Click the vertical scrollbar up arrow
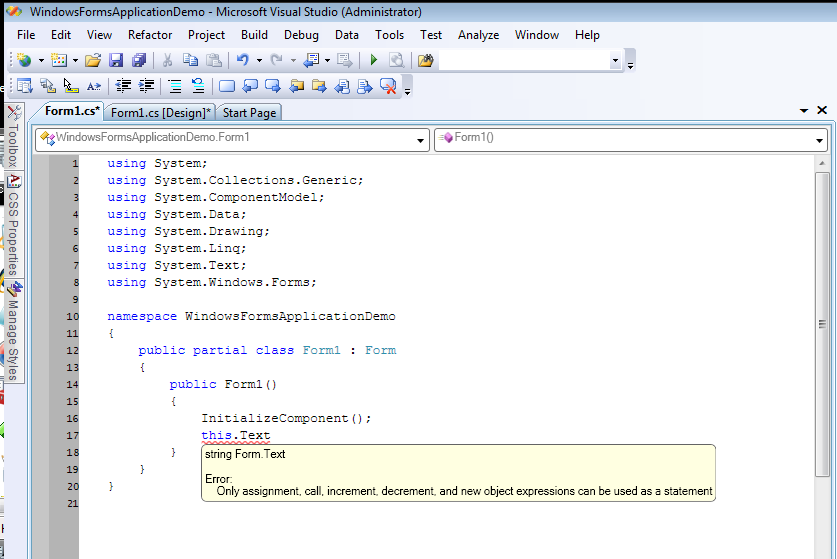Image resolution: width=837 pixels, height=559 pixels. [x=822, y=163]
